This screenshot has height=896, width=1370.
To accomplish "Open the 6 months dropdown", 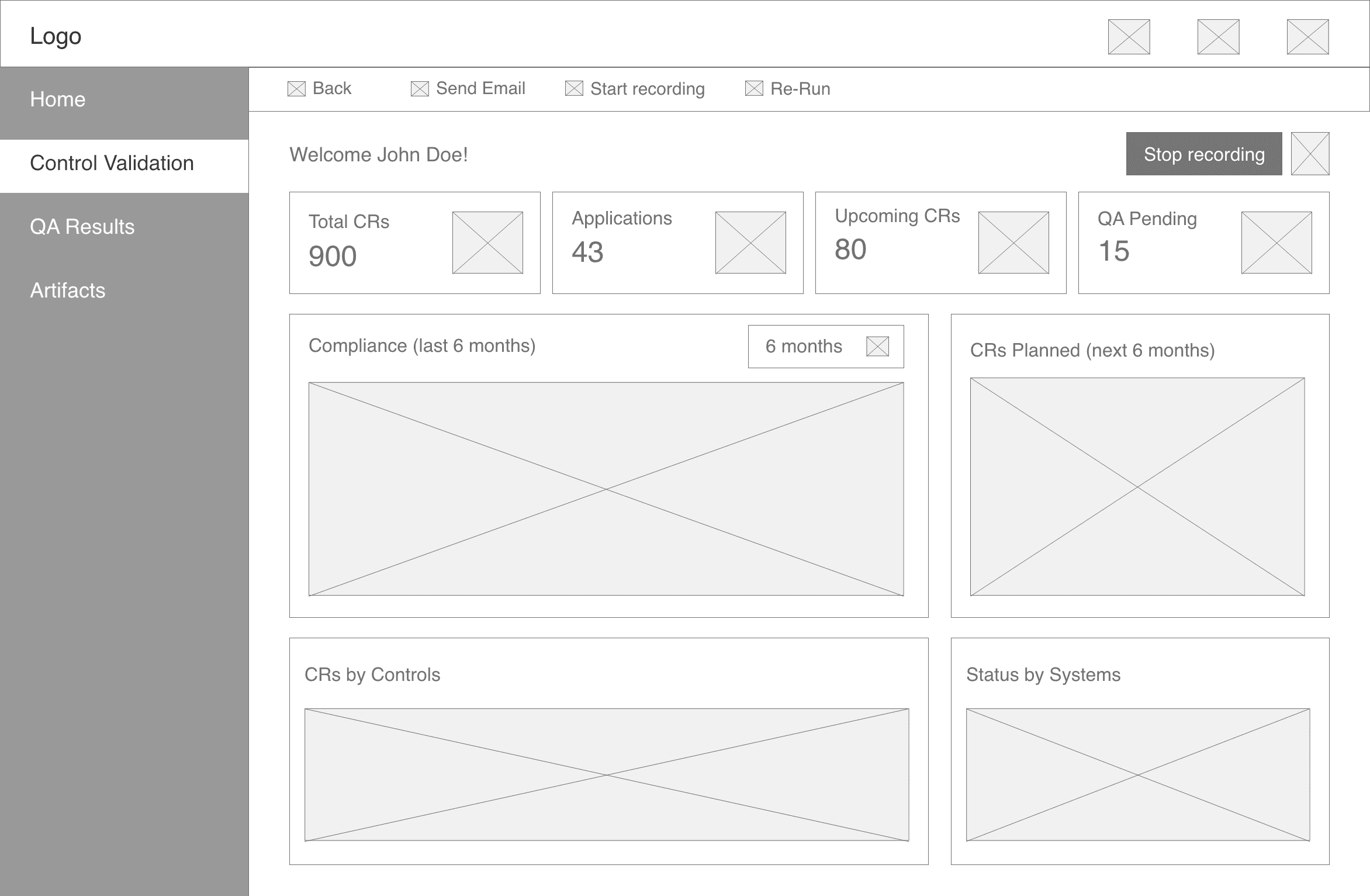I will [x=825, y=347].
